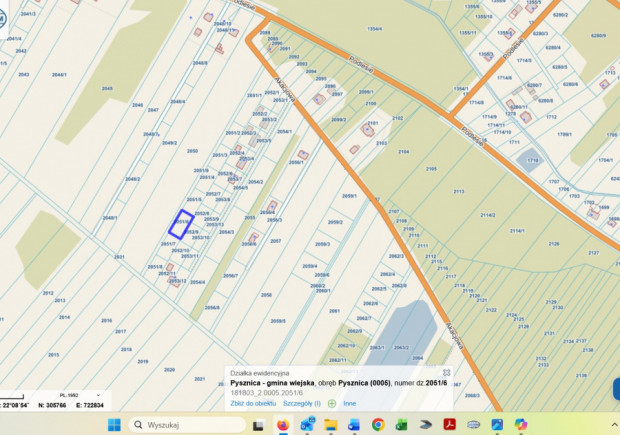
Task: Close the Działka ewidencyjna info popup
Action: [x=446, y=372]
